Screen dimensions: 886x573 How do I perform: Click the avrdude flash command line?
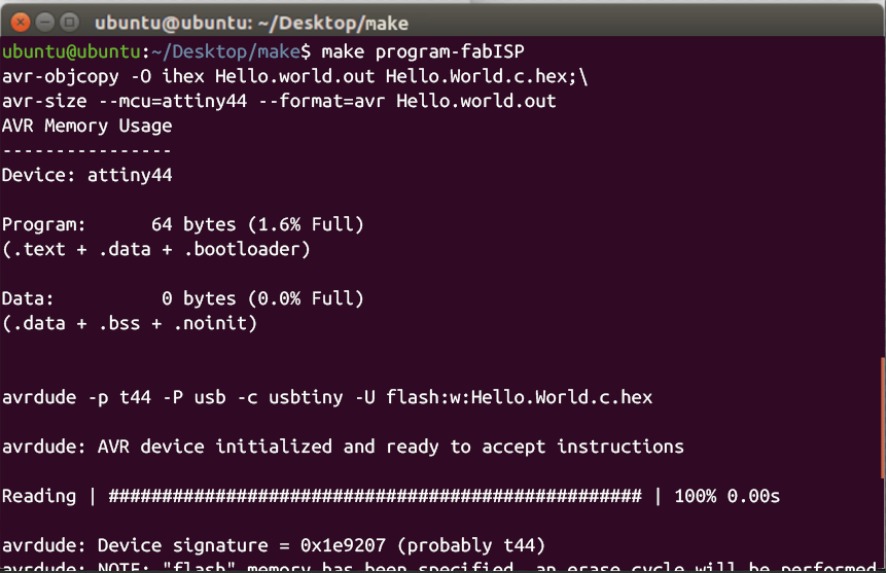[x=327, y=397]
